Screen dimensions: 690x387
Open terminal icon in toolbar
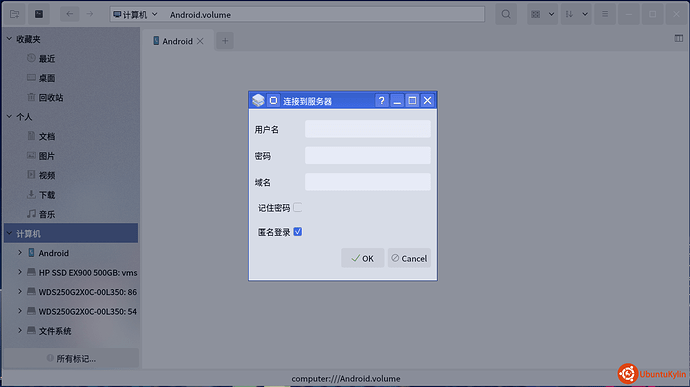point(39,14)
